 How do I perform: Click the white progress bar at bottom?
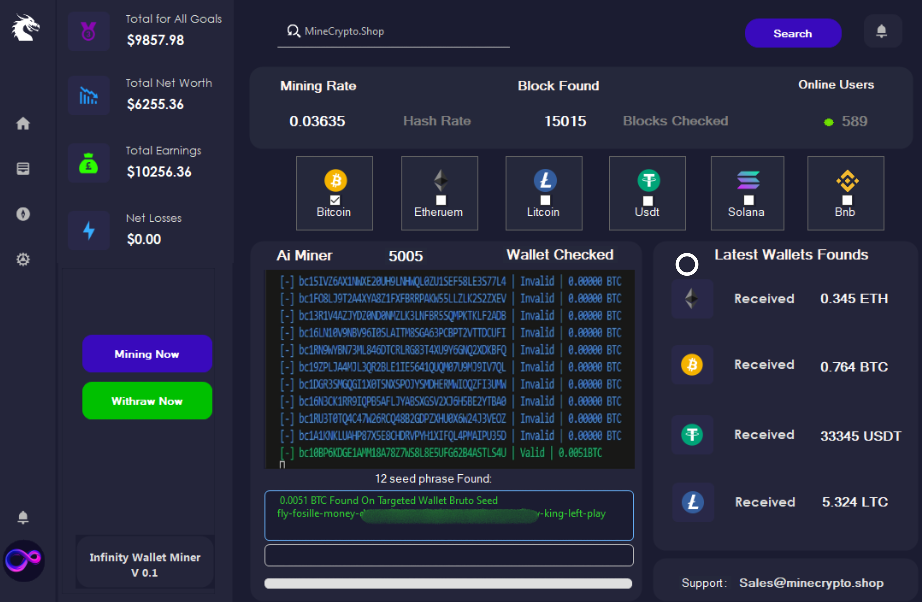pyautogui.click(x=448, y=583)
